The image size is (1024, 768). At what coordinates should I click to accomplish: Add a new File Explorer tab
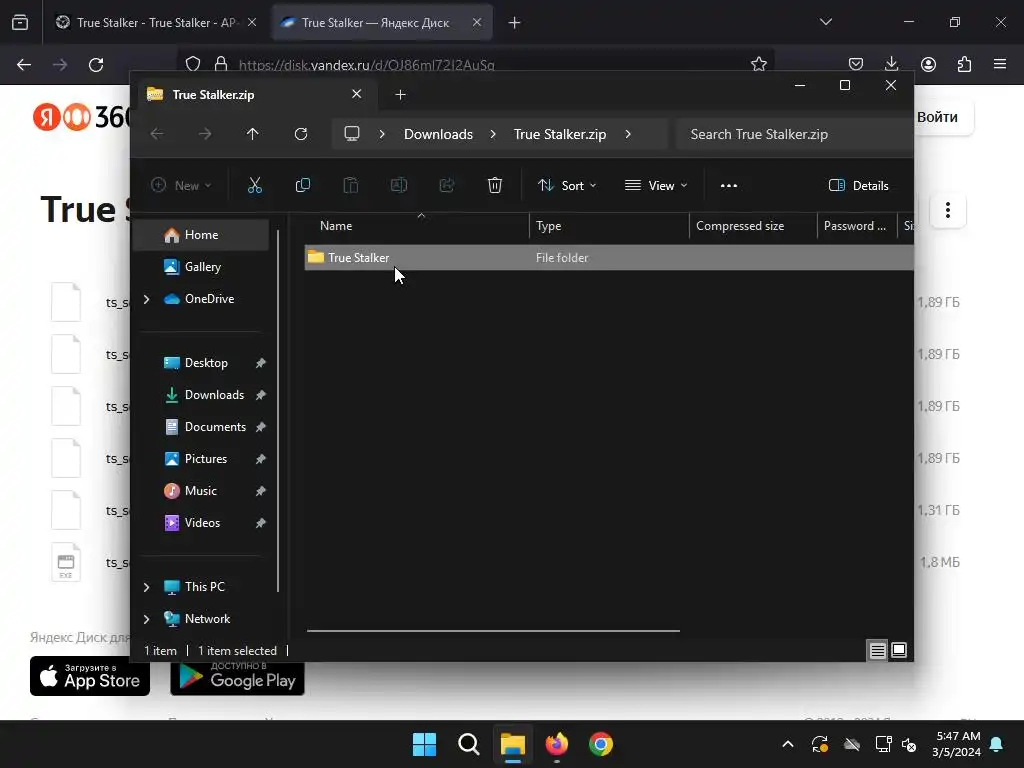pos(400,95)
